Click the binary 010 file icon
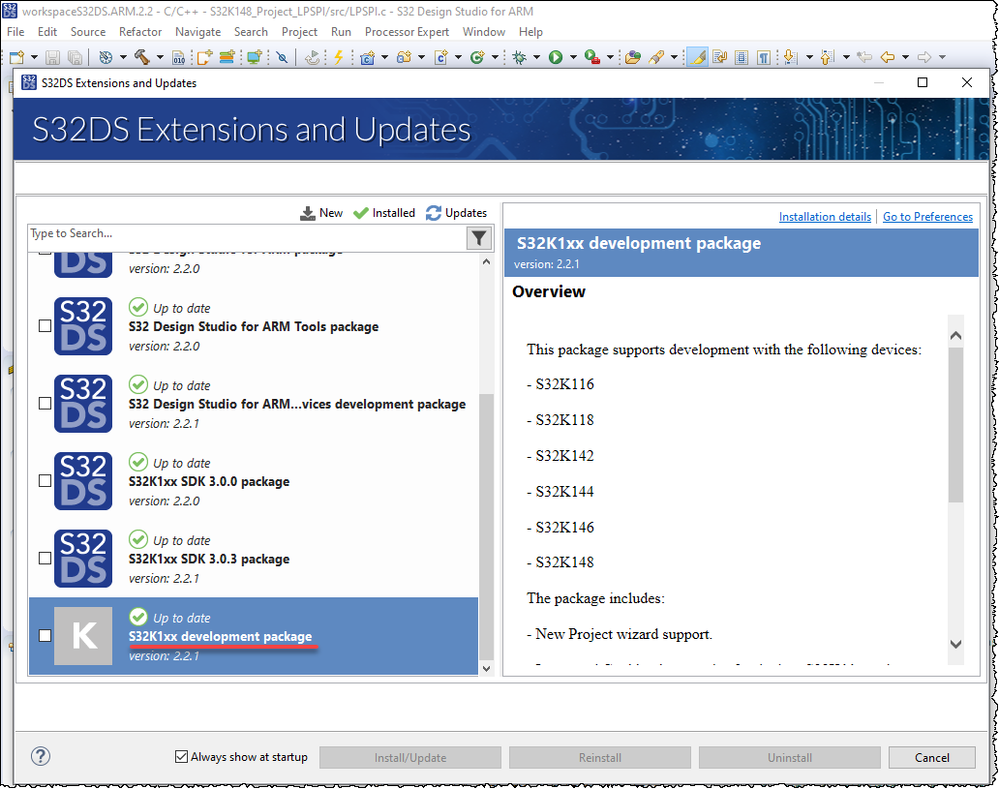Viewport: 999px width, 790px height. 179,58
